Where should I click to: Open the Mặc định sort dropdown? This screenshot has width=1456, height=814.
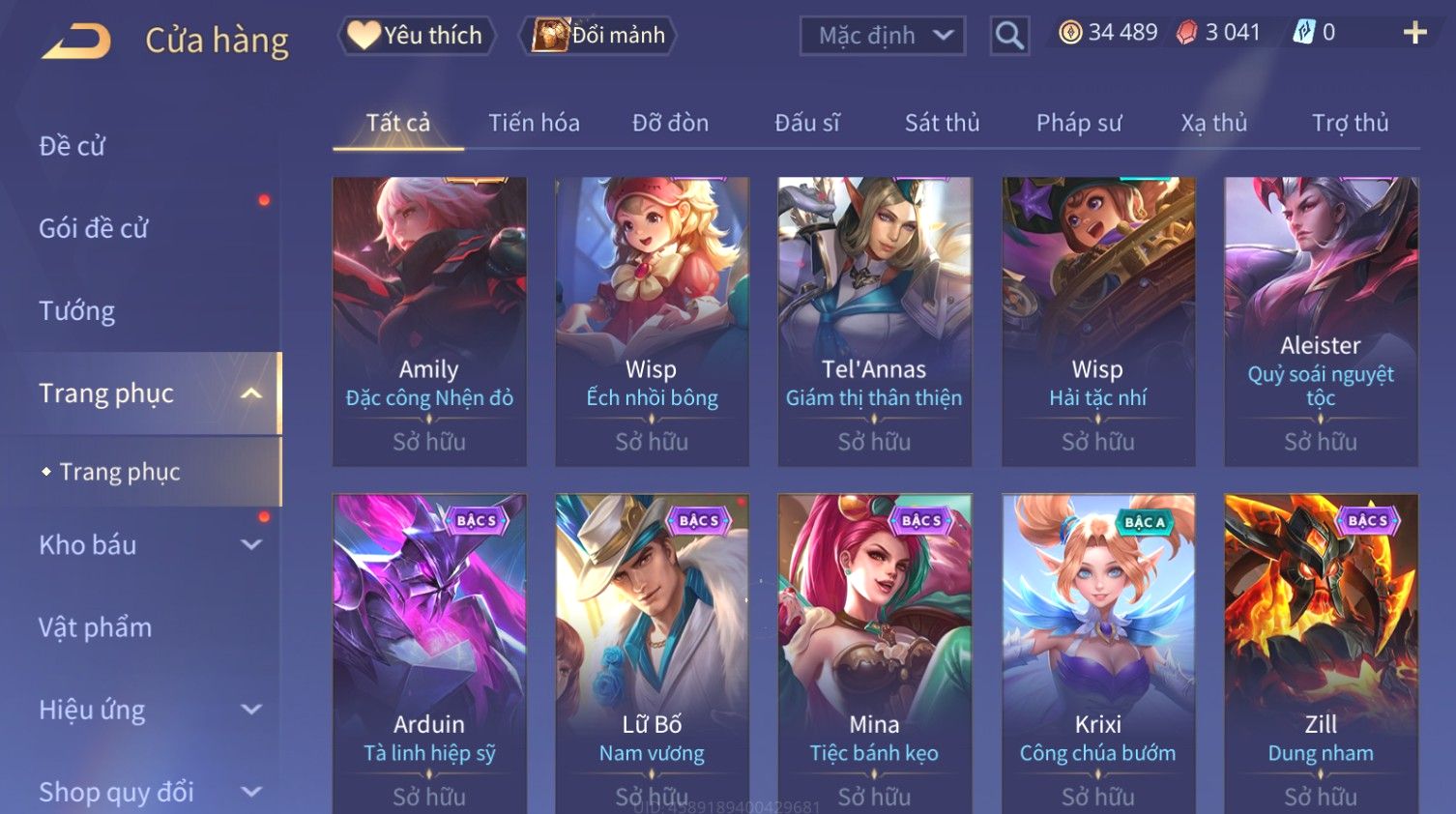click(x=883, y=36)
